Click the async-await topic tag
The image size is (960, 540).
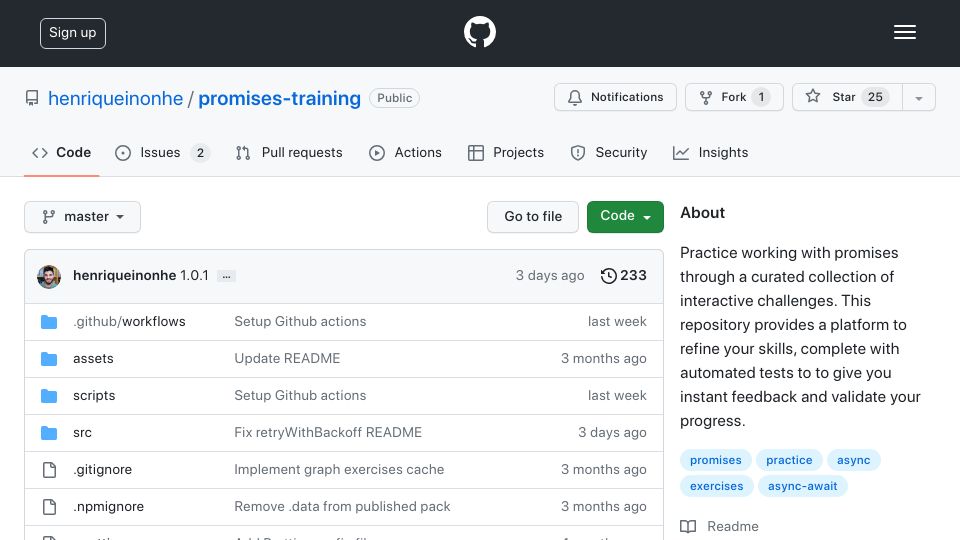[803, 486]
